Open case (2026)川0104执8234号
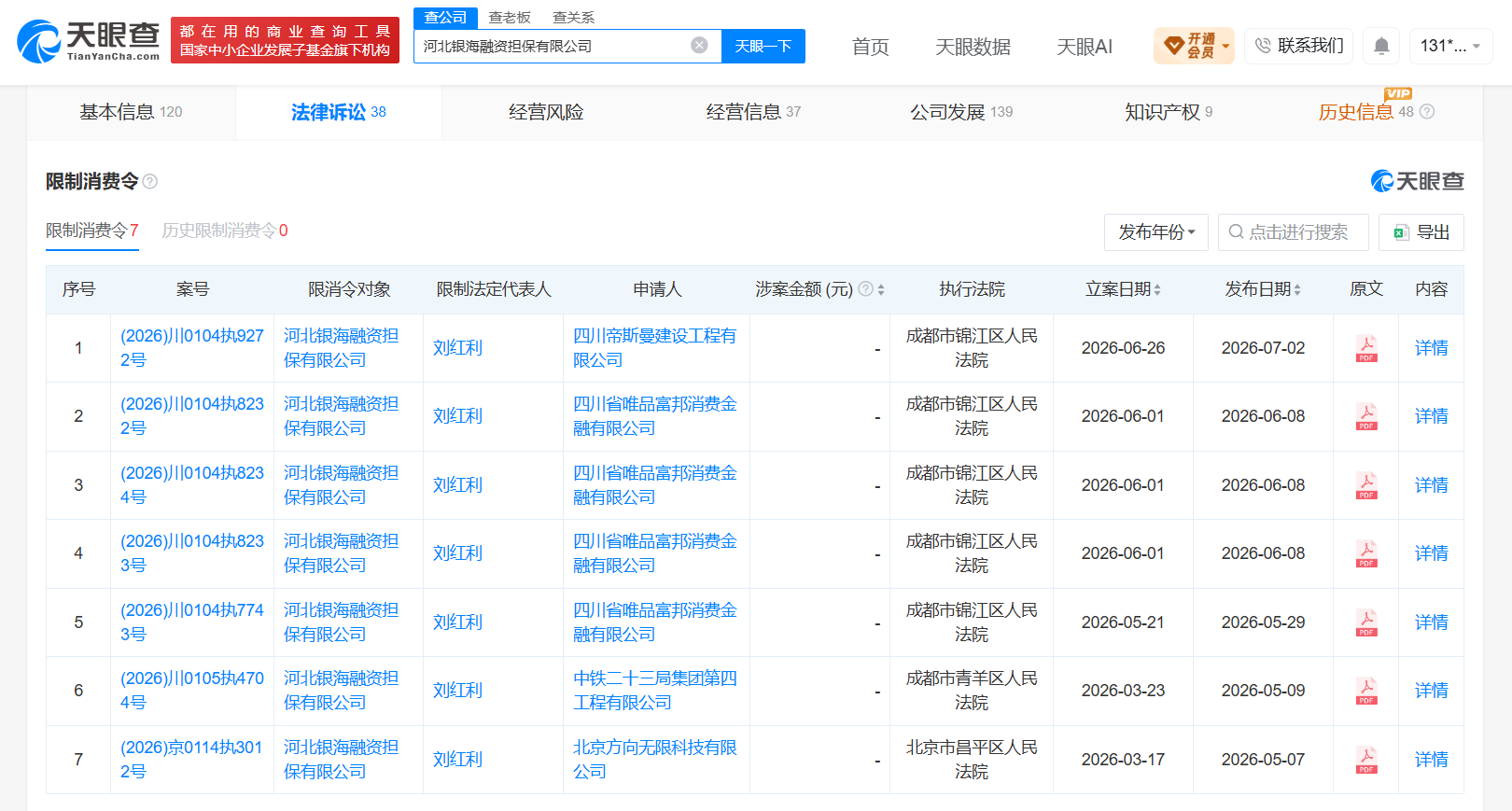The width and height of the screenshot is (1512, 811). (191, 485)
